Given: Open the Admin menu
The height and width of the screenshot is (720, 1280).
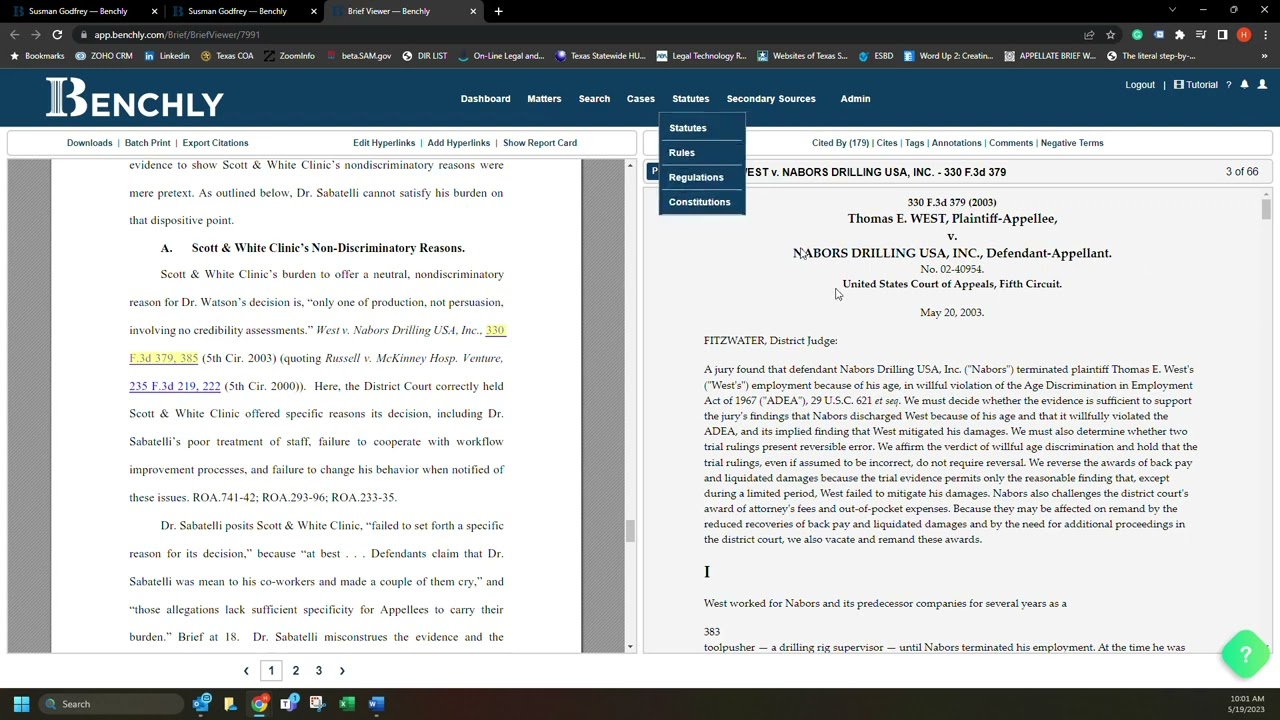Looking at the screenshot, I should (855, 99).
